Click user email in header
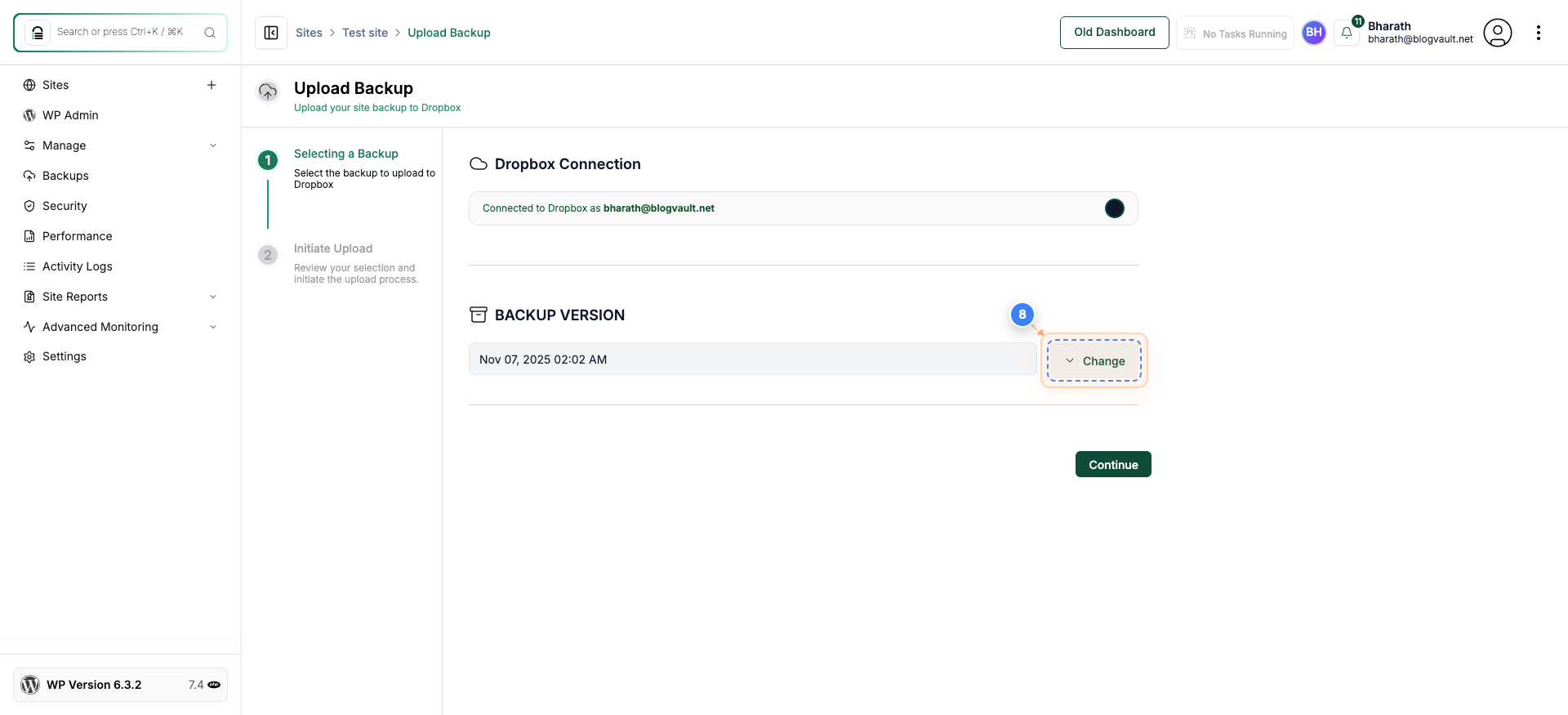The width and height of the screenshot is (1568, 715). pos(1420,39)
